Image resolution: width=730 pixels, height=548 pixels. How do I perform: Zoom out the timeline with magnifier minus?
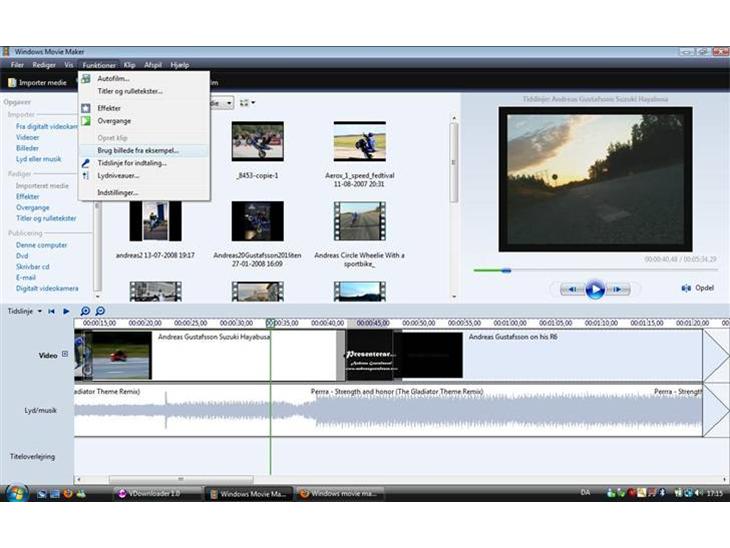point(100,311)
